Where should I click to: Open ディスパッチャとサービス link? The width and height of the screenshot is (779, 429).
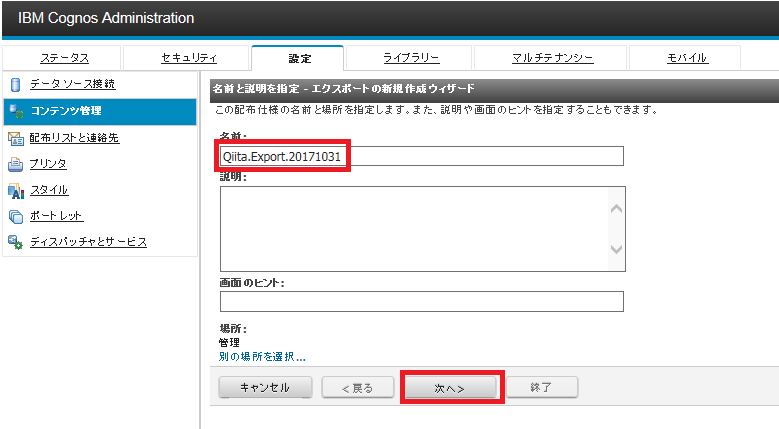pos(88,242)
